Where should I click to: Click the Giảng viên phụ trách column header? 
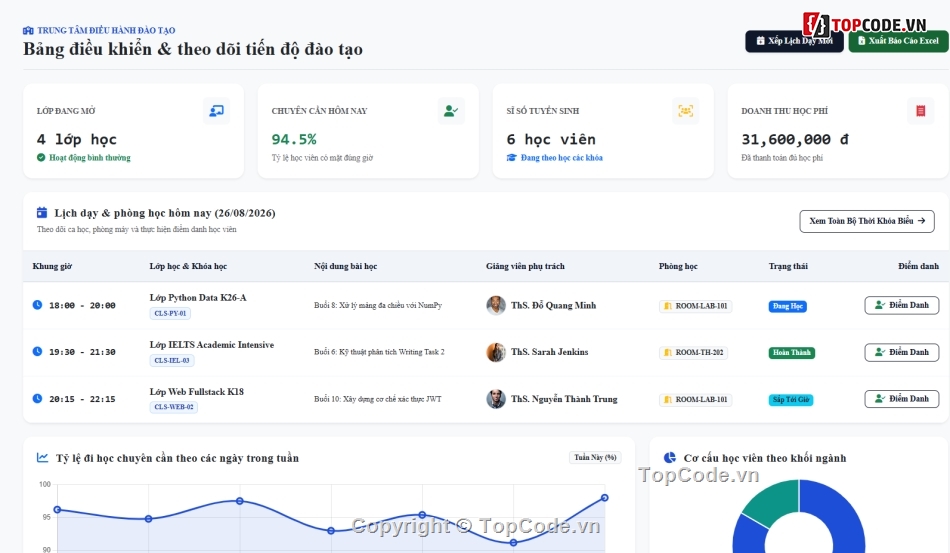click(x=525, y=266)
